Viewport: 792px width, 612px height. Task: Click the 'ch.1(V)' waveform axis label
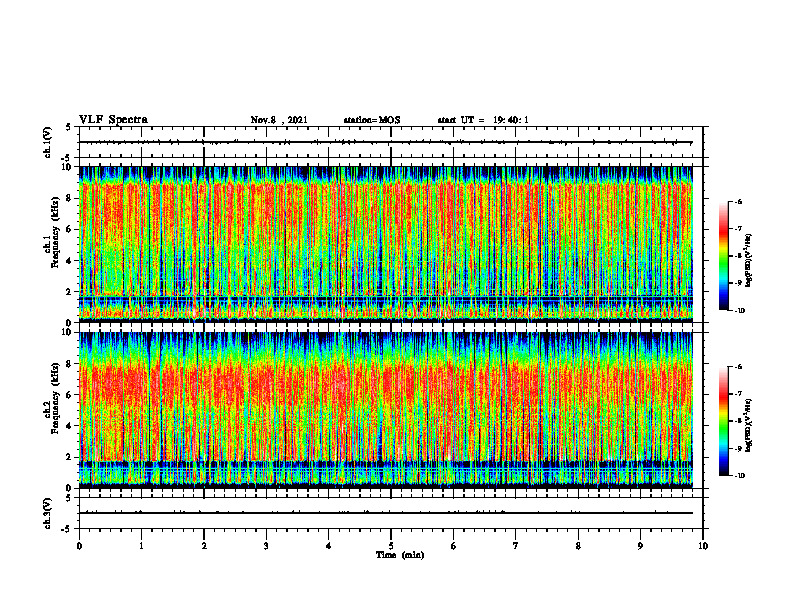pyautogui.click(x=48, y=142)
